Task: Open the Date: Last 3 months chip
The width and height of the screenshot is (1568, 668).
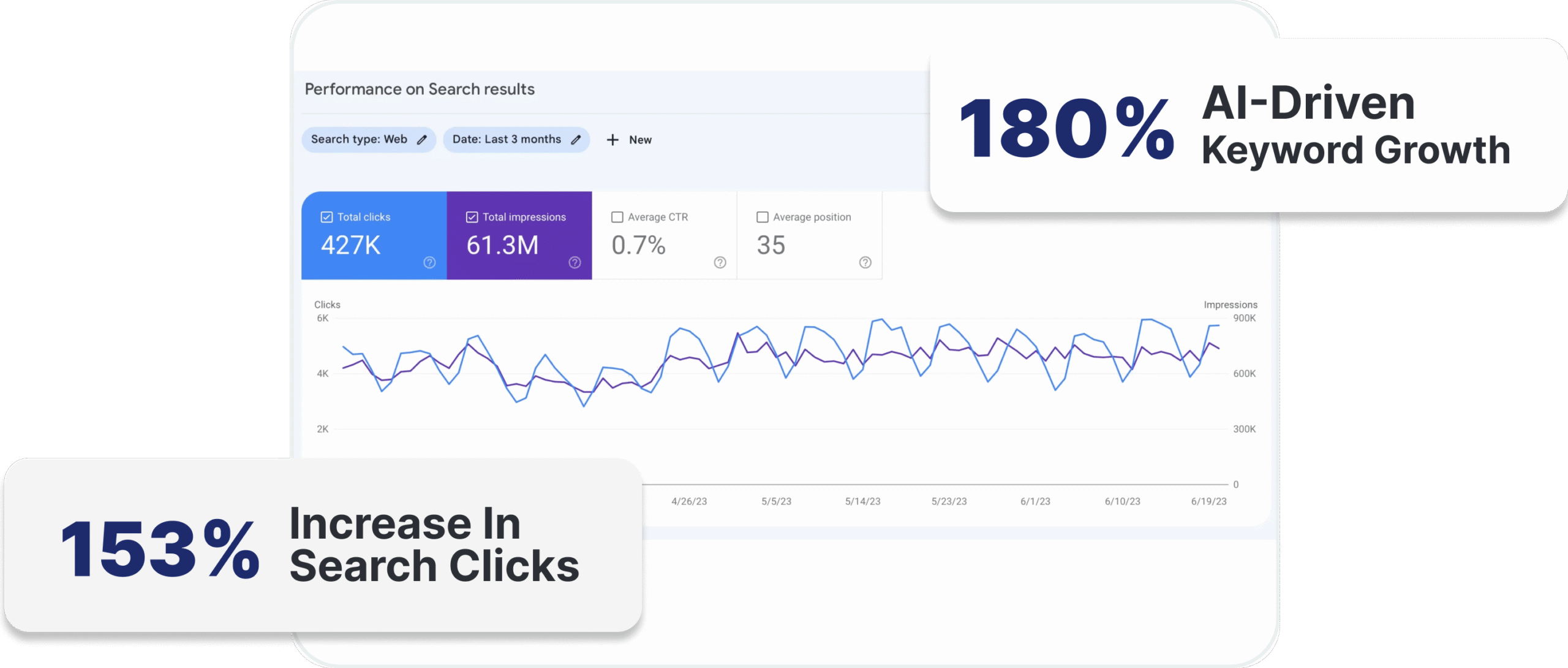Action: pos(506,139)
